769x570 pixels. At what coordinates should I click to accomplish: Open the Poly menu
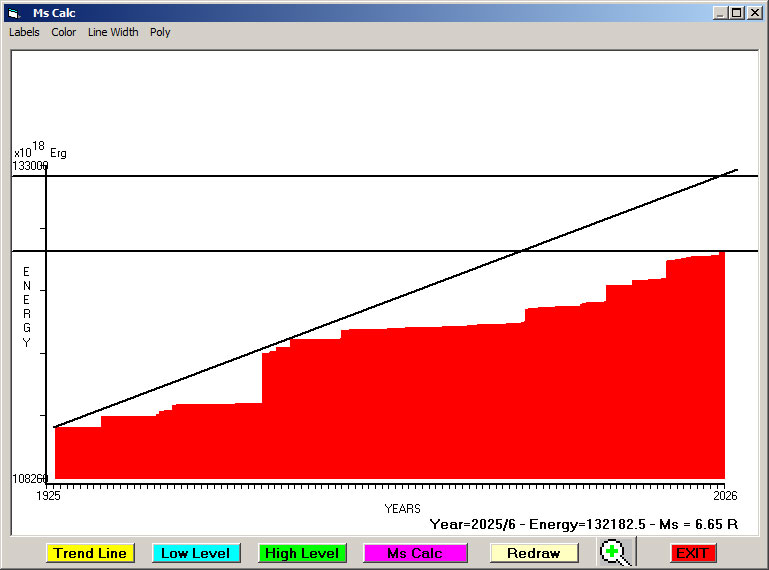pos(160,32)
